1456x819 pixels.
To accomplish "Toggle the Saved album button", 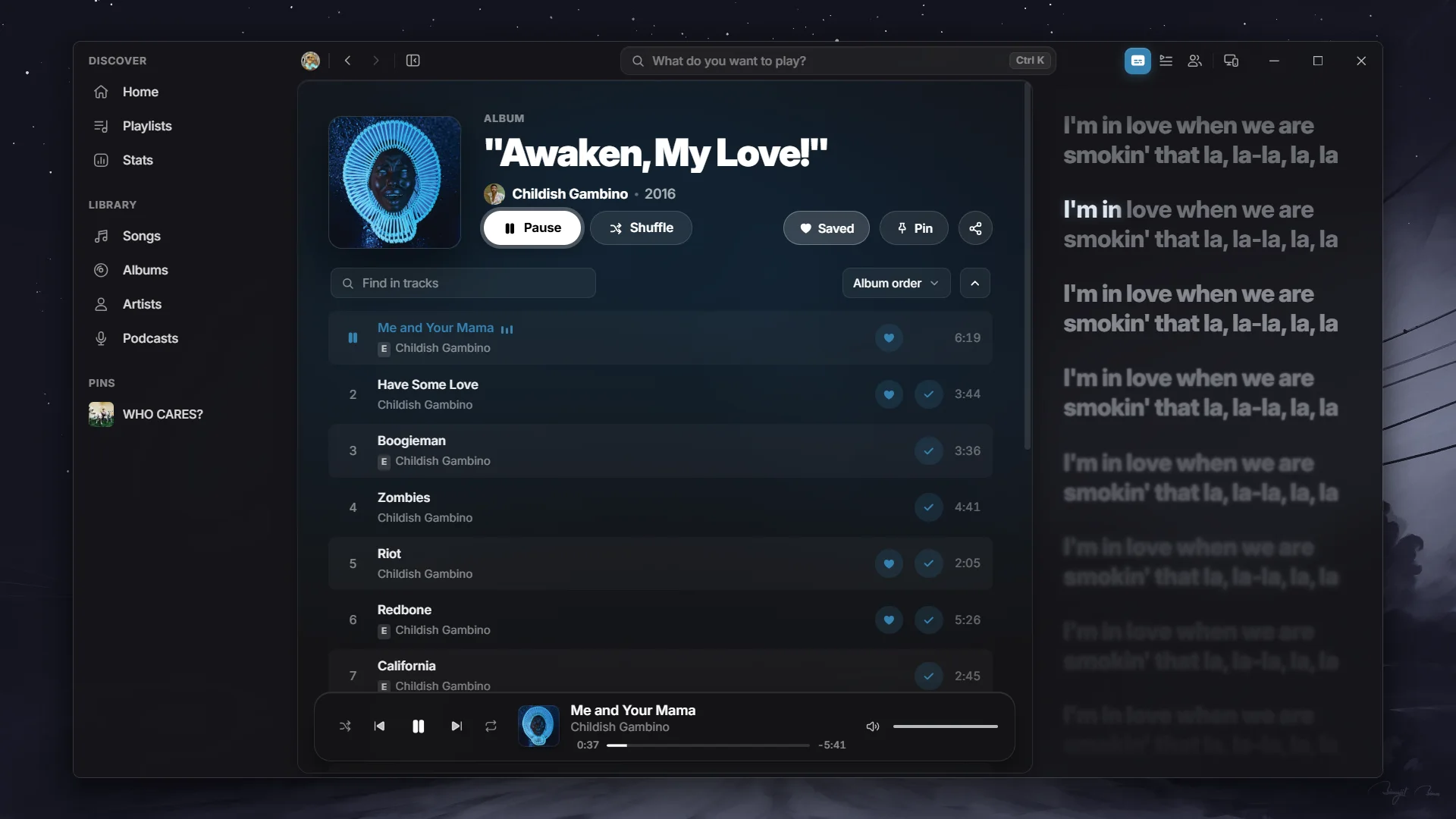I will click(827, 228).
